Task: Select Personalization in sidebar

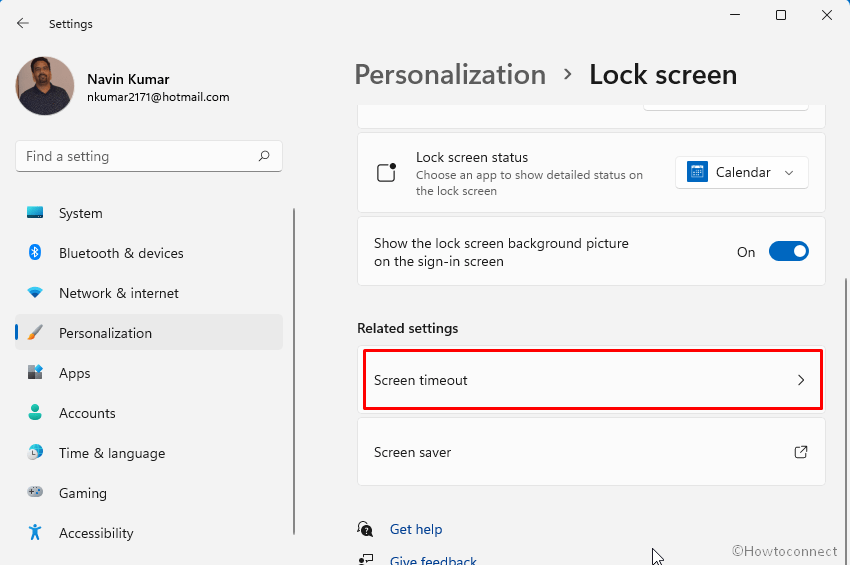Action: click(x=149, y=332)
